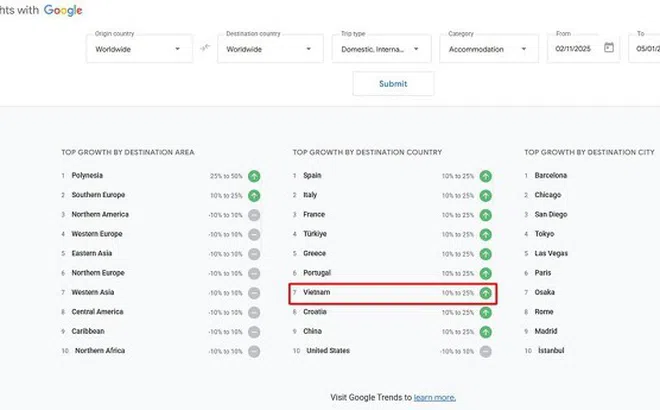The image size is (660, 410).
Task: Expand the Destination country dropdown
Action: click(x=272, y=47)
